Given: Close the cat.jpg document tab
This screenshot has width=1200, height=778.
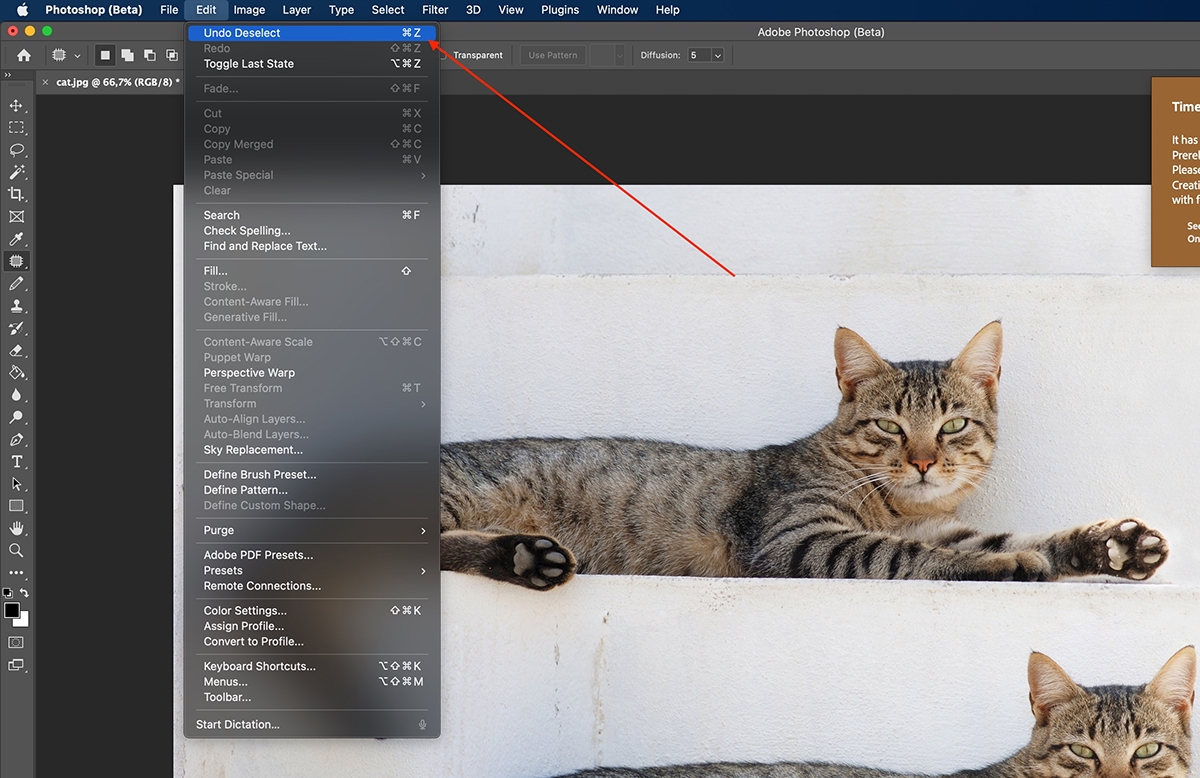Looking at the screenshot, I should (44, 82).
